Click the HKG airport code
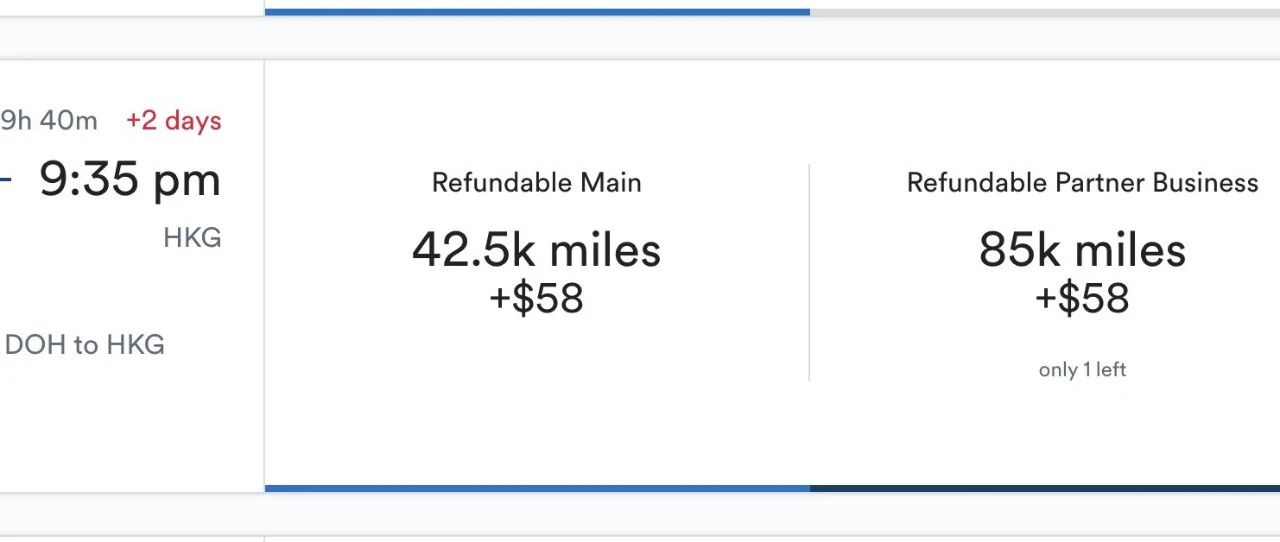The image size is (1280, 542). pyautogui.click(x=192, y=239)
